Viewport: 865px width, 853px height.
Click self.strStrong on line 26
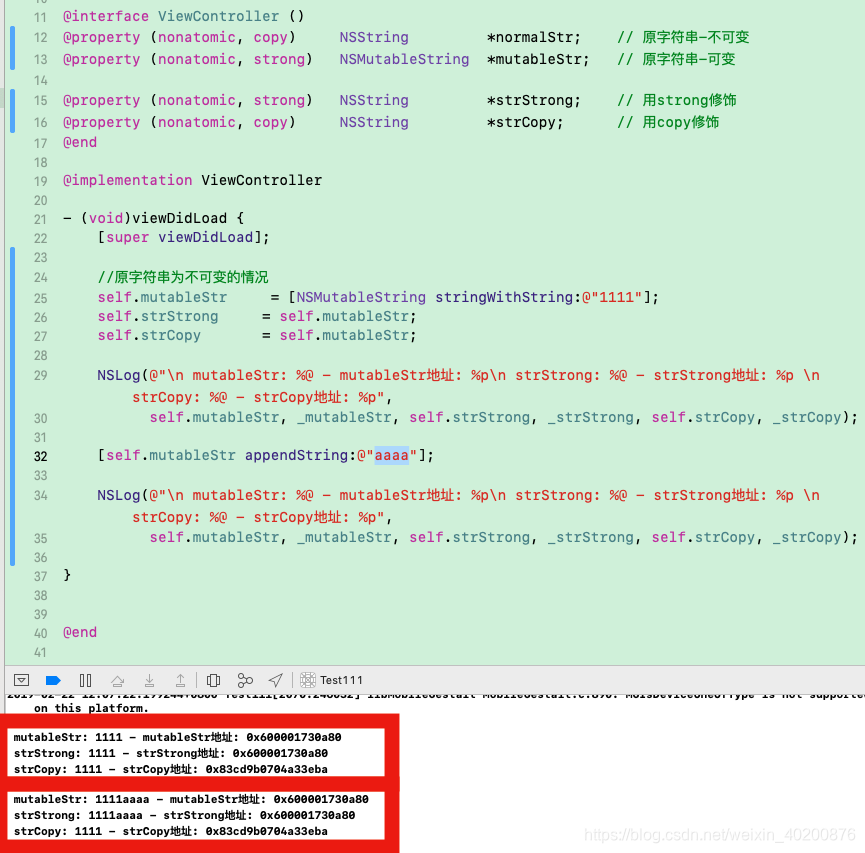tap(158, 316)
